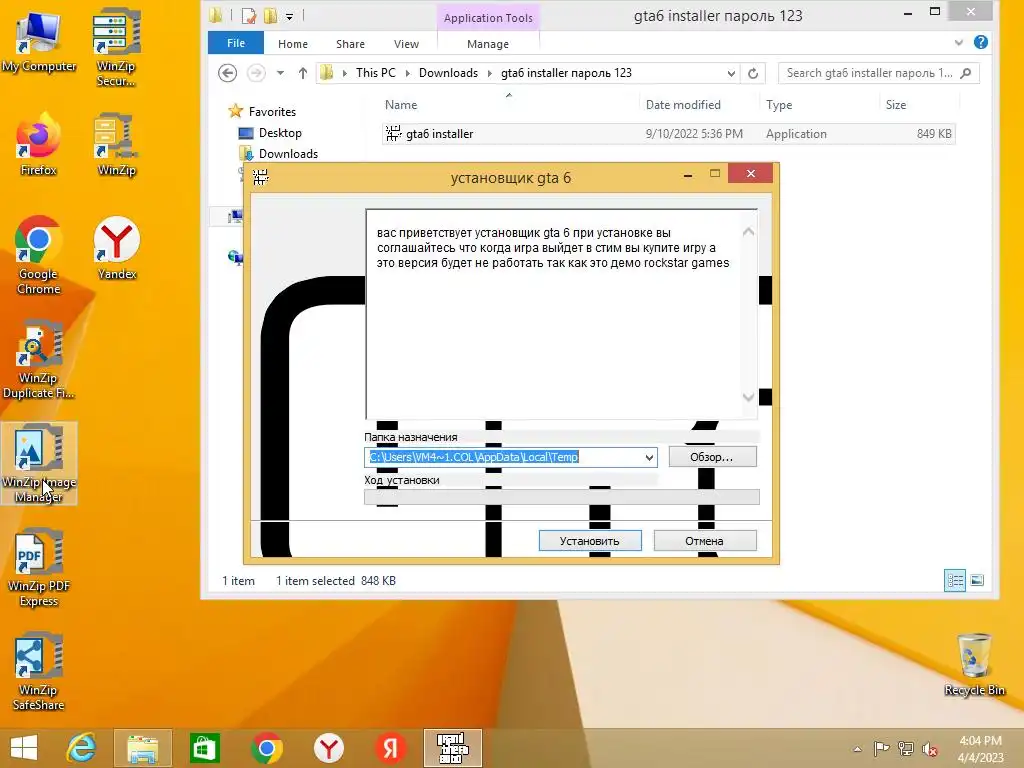Go up one folder level in Explorer
Image resolution: width=1024 pixels, height=768 pixels.
302,73
